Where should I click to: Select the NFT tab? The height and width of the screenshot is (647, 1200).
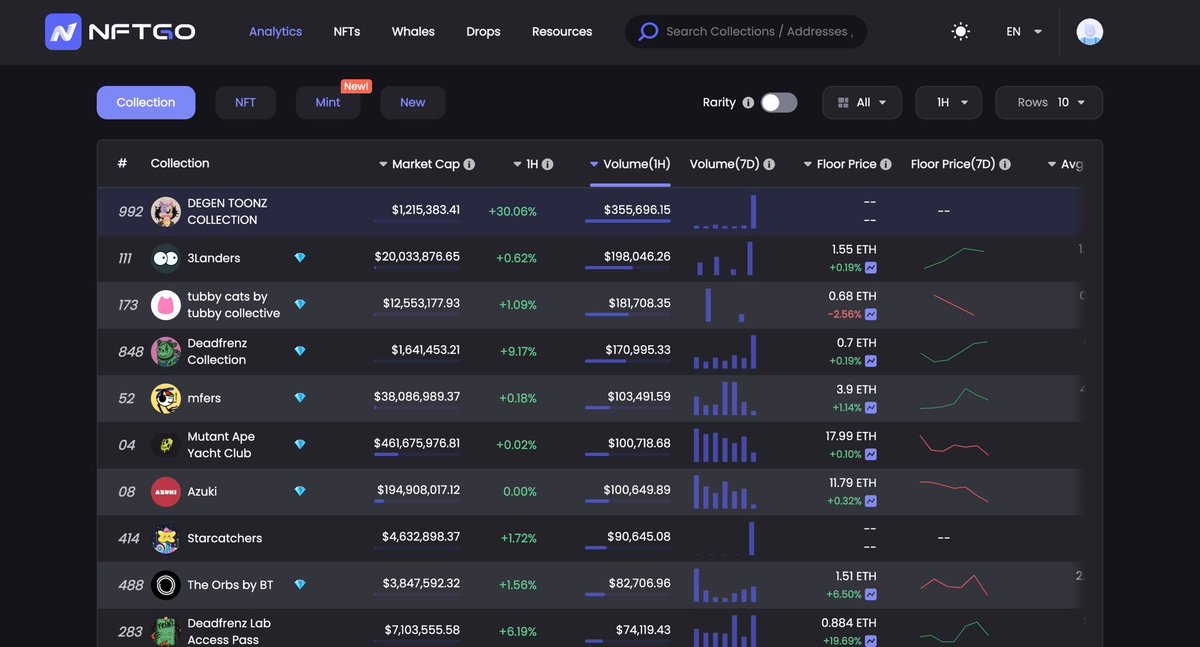[245, 103]
